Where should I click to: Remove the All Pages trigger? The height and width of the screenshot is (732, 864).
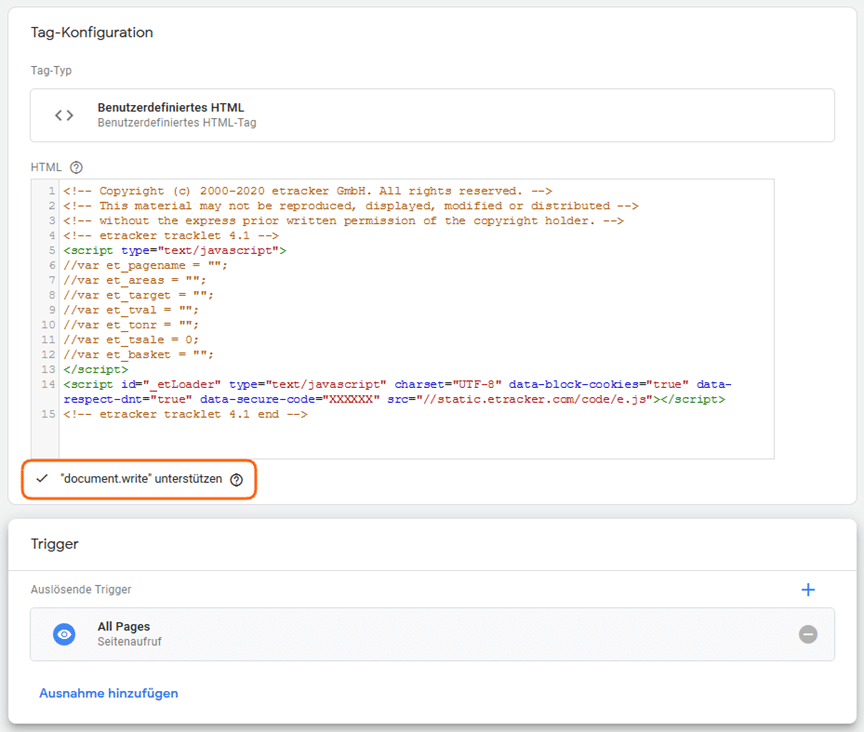[808, 634]
